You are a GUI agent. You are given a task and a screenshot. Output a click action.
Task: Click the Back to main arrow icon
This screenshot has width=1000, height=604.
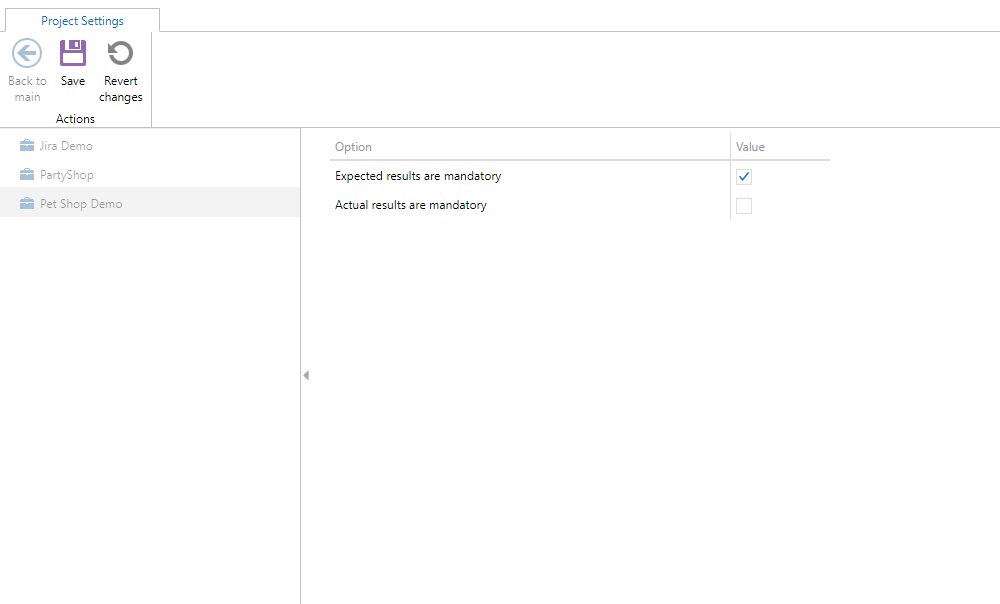[27, 53]
